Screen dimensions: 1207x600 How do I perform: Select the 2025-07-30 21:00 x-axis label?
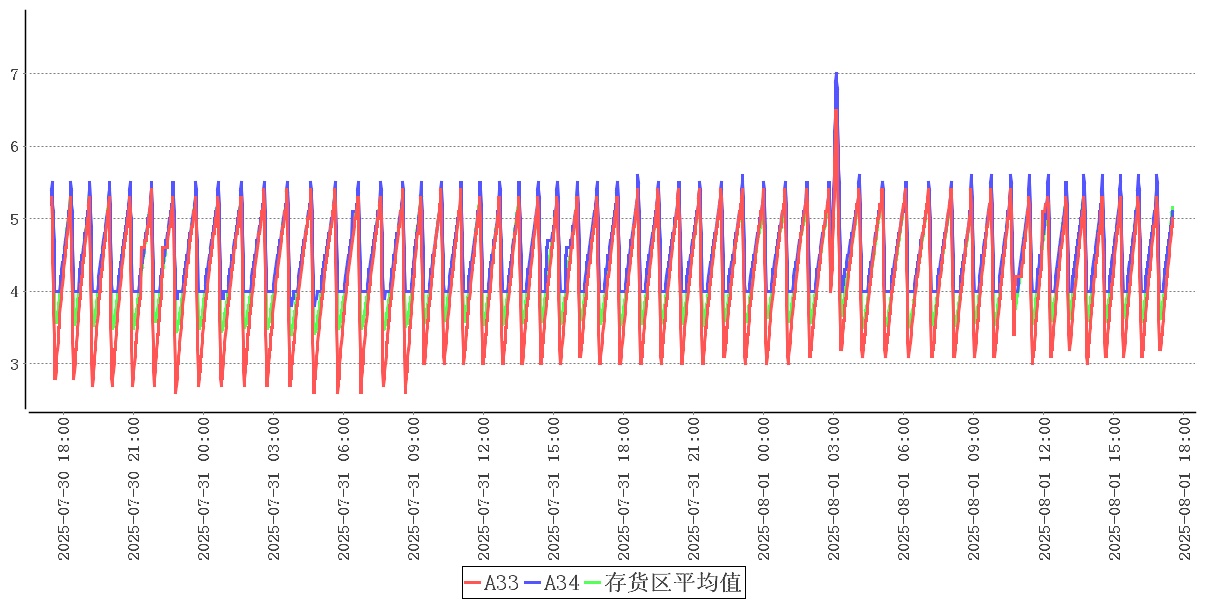(134, 489)
